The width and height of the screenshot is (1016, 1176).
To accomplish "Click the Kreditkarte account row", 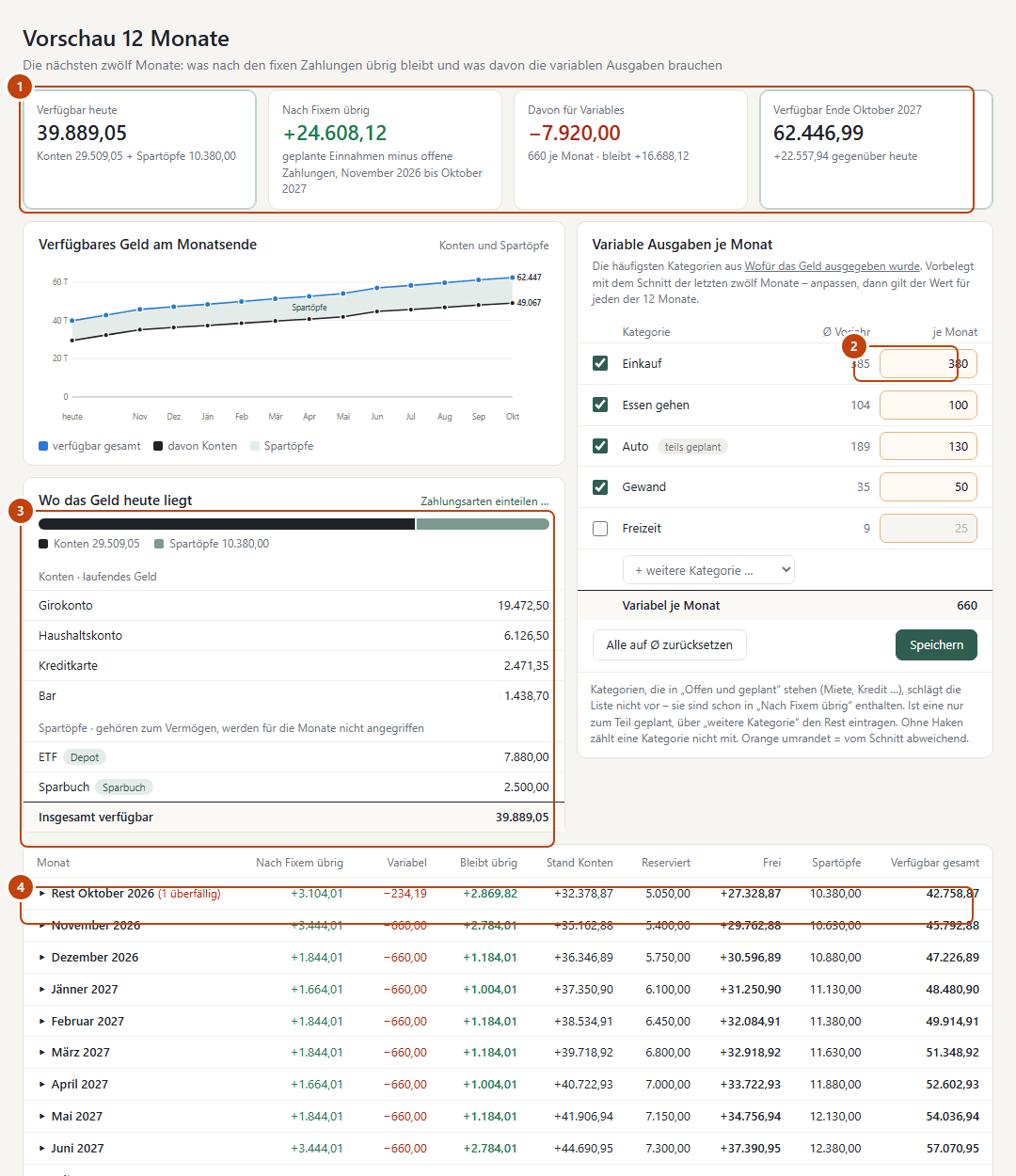I will [294, 666].
